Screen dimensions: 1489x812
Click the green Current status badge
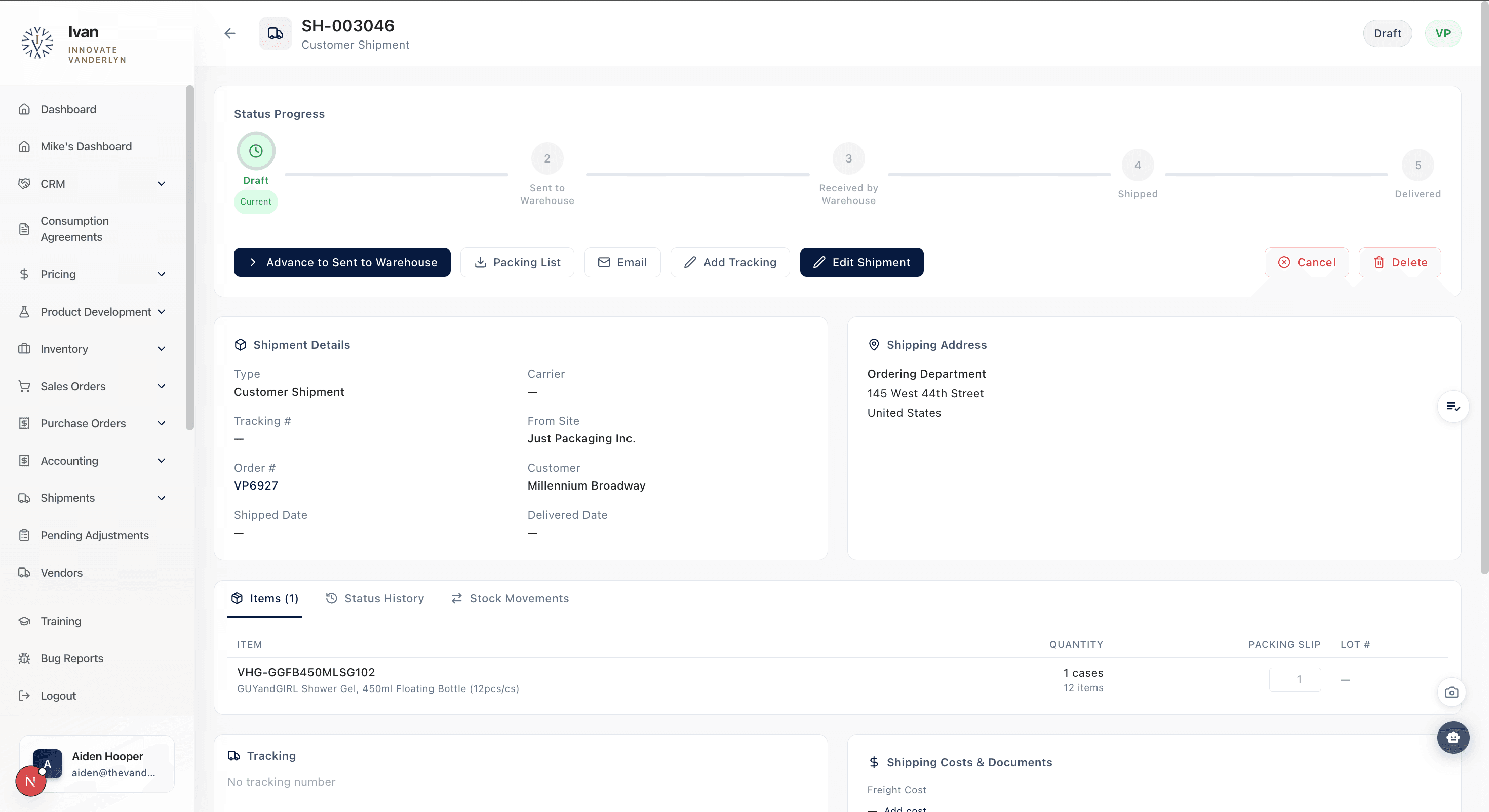(256, 201)
